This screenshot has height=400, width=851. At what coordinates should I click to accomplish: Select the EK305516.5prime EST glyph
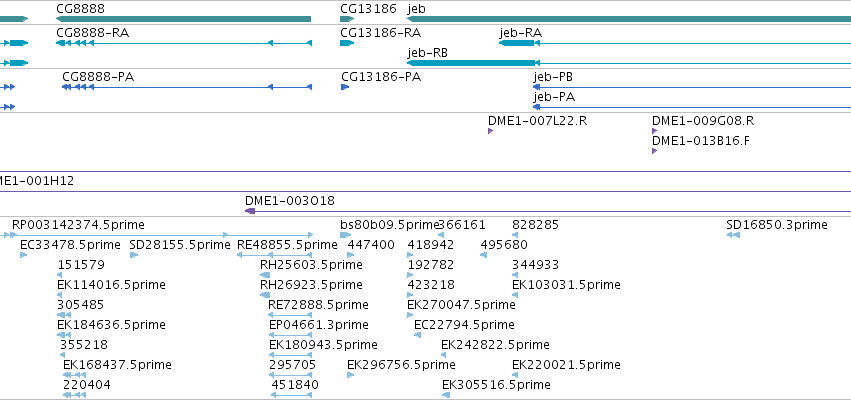446,395
